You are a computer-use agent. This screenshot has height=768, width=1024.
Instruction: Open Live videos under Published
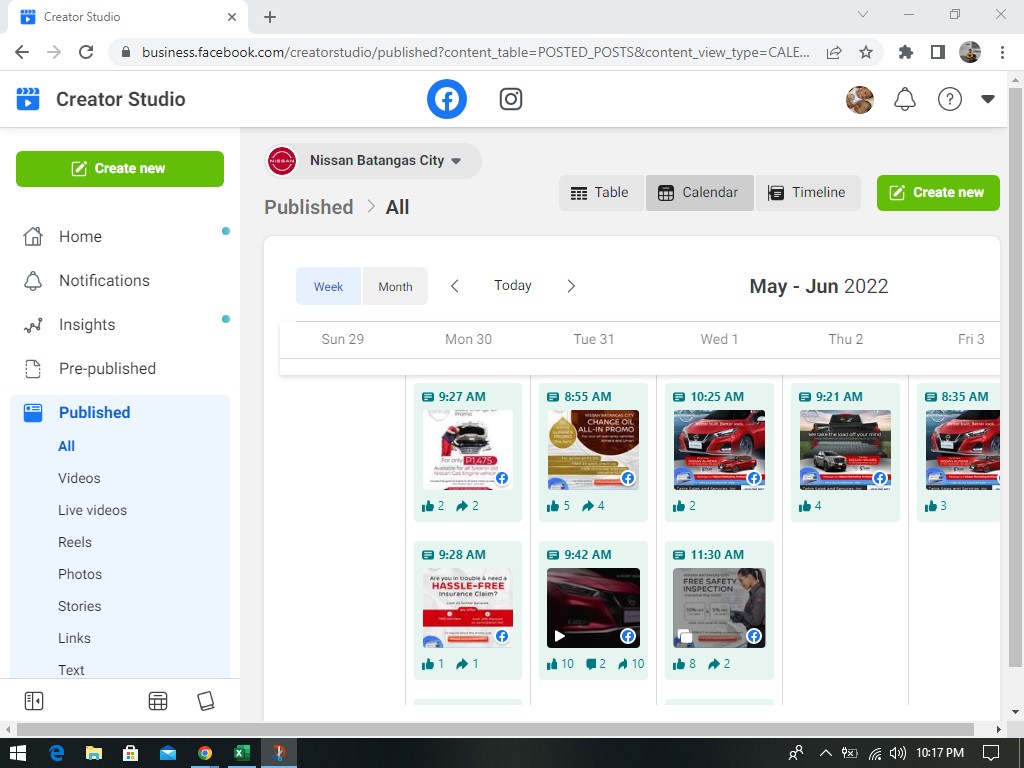point(92,510)
